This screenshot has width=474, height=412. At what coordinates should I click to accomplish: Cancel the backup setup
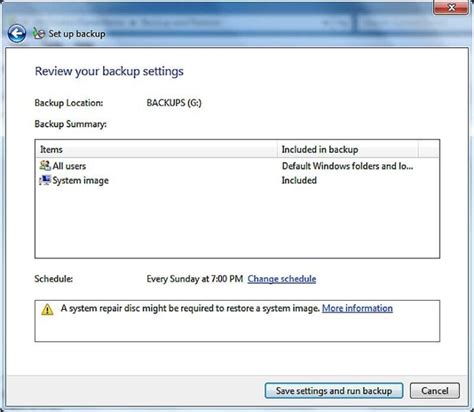click(x=435, y=391)
